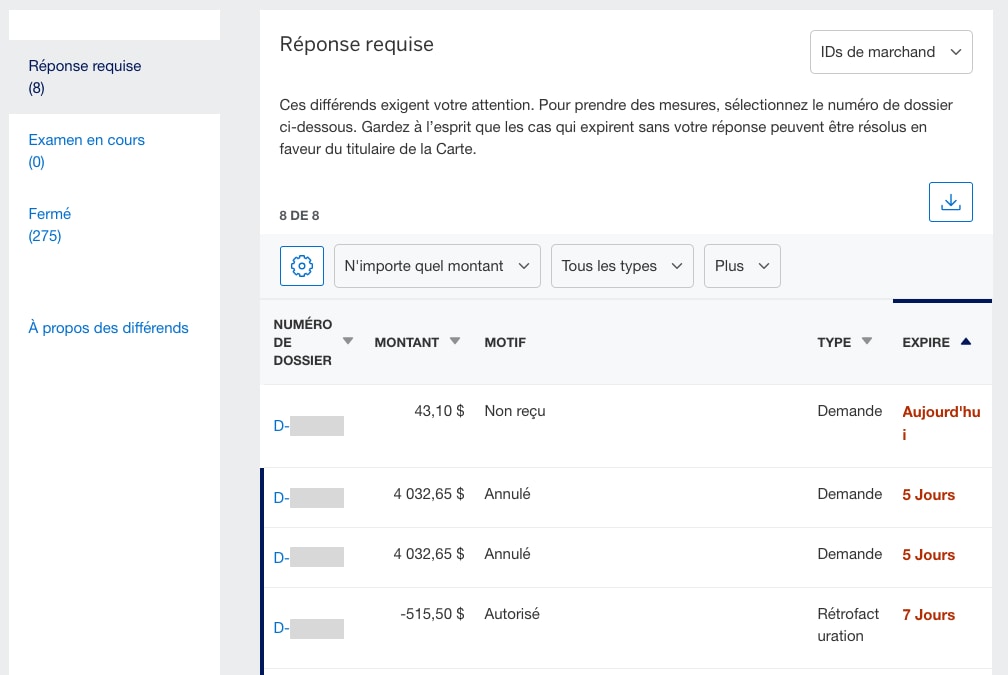Screen dimensions: 1008x675
Task: Reverse sort order on the EXPIRE column
Action: pyautogui.click(x=965, y=341)
